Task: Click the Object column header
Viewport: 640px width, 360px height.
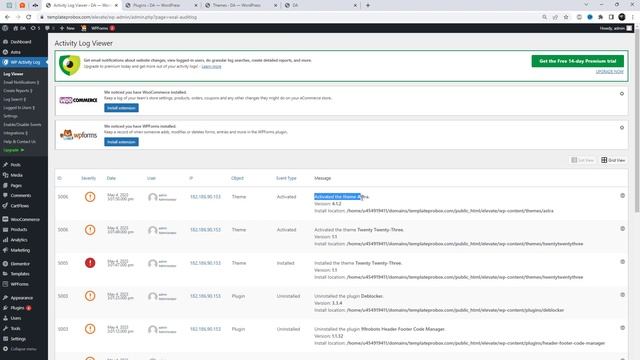Action: [237, 178]
